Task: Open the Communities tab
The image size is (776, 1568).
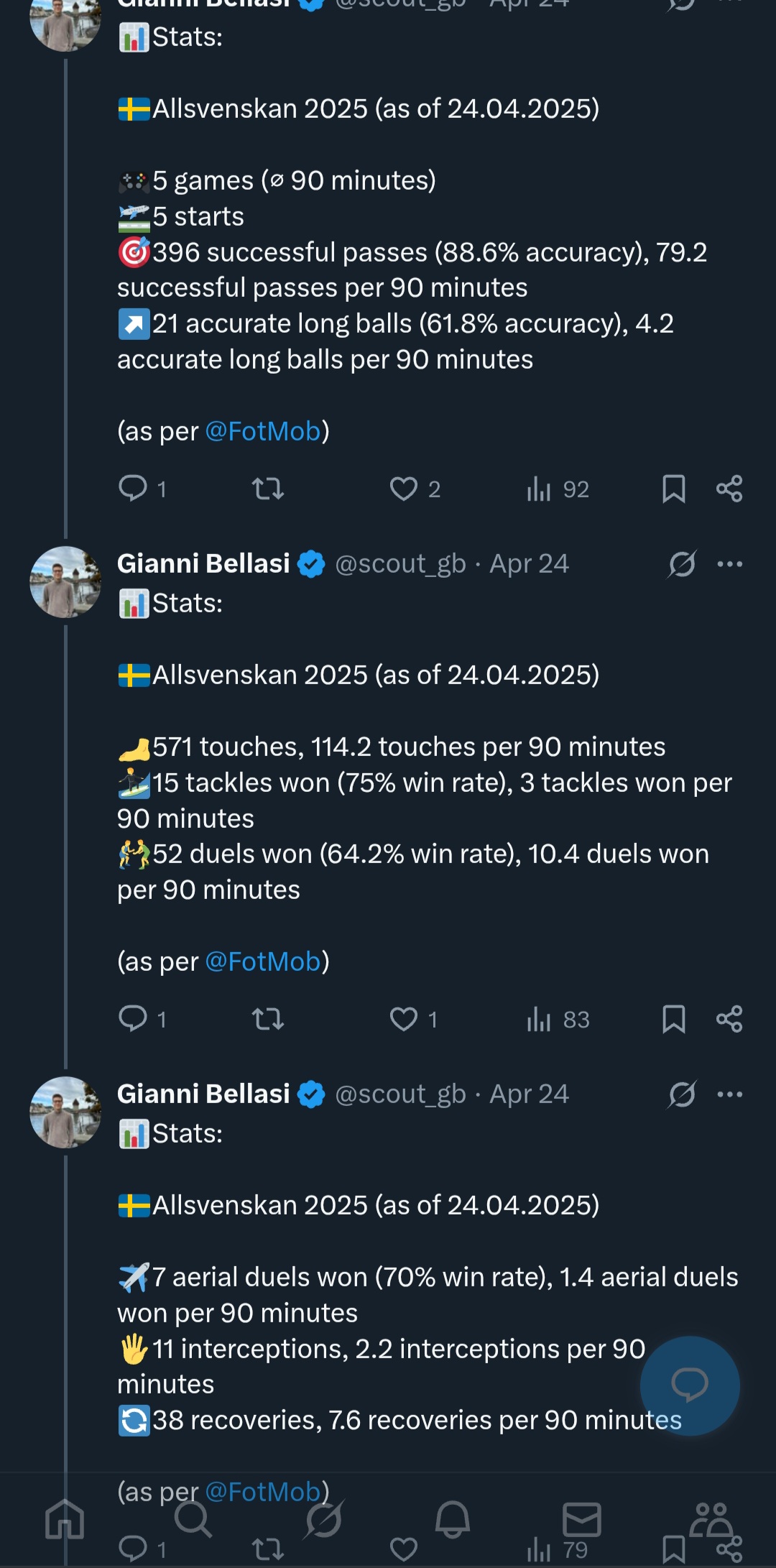Action: (x=711, y=1520)
